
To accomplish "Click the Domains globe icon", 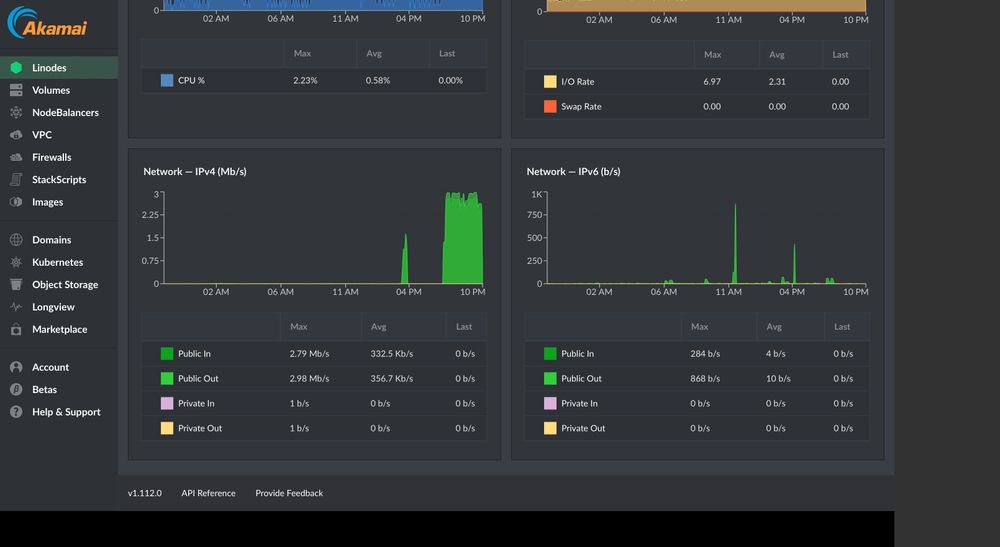I will pos(17,240).
